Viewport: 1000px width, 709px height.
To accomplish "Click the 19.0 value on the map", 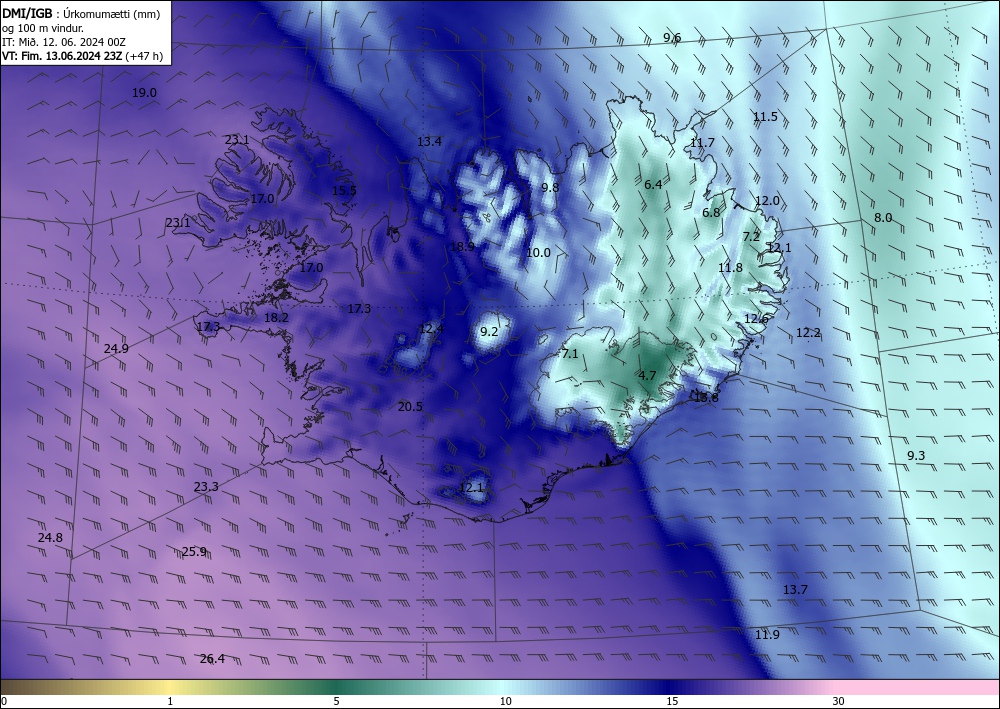I will tap(145, 93).
